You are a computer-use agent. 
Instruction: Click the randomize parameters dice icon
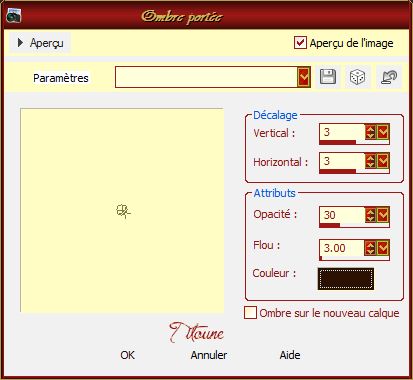(x=357, y=77)
